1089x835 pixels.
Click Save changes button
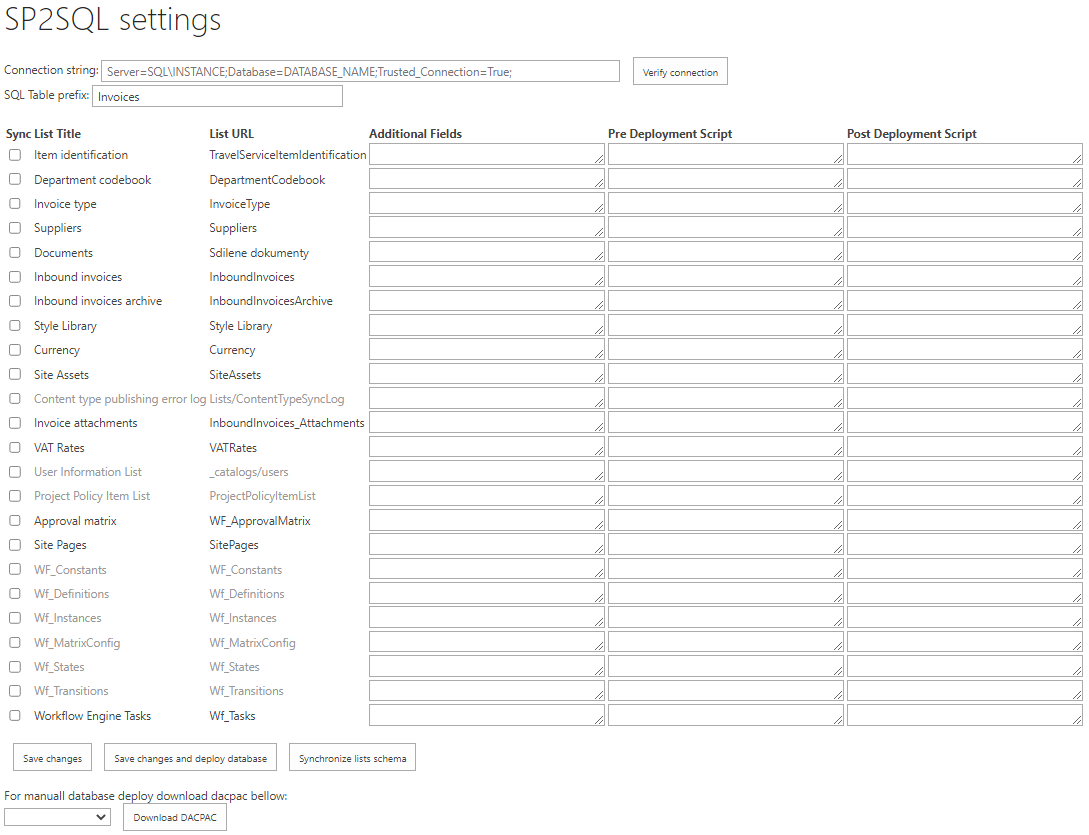point(52,758)
